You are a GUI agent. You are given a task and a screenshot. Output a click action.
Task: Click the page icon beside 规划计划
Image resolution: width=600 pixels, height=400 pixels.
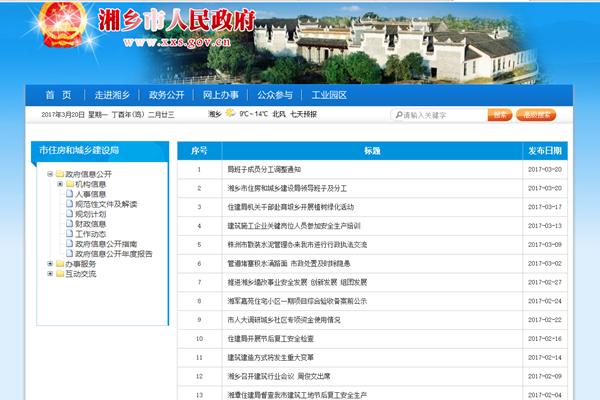69,214
